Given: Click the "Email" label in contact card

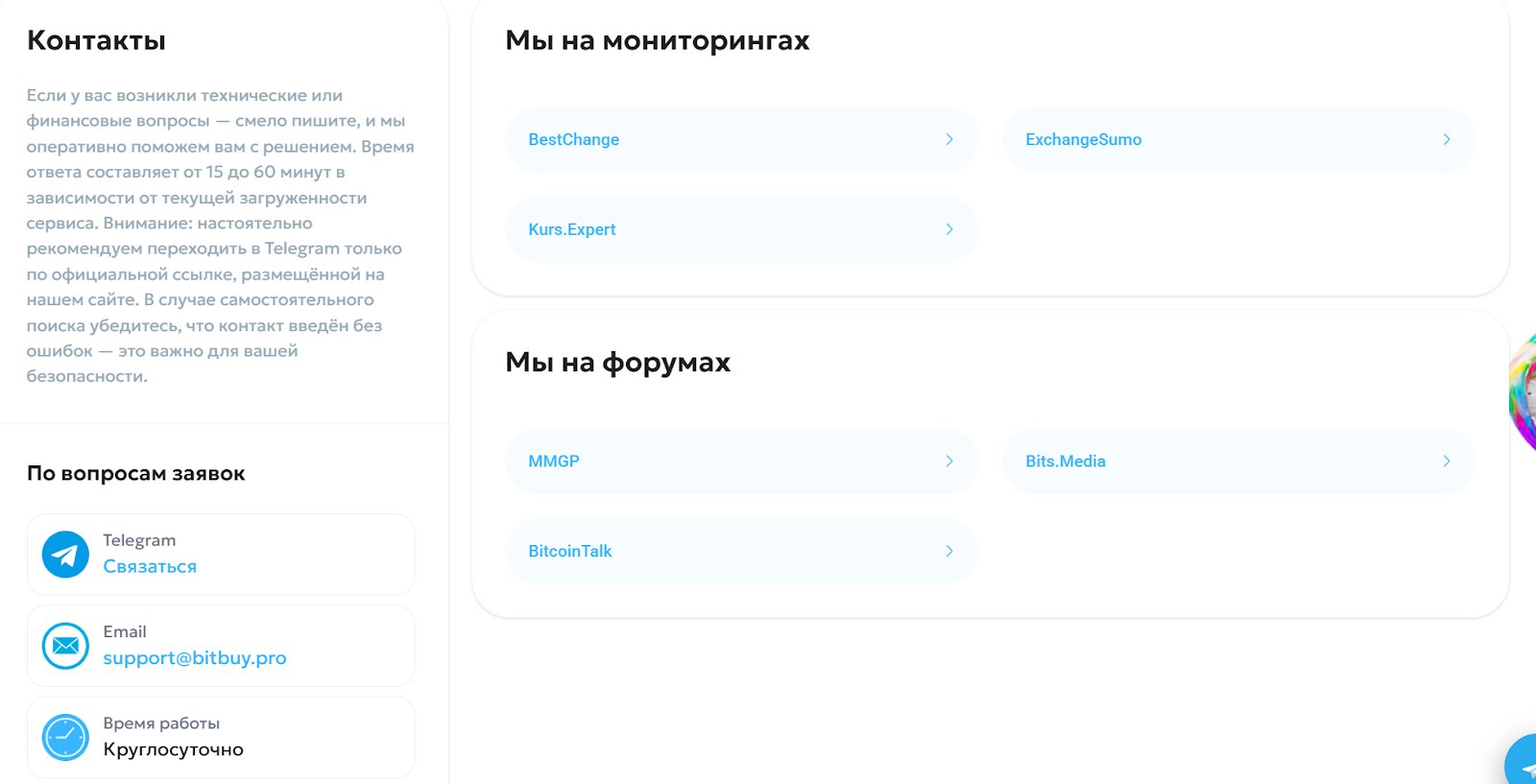Looking at the screenshot, I should (x=125, y=631).
